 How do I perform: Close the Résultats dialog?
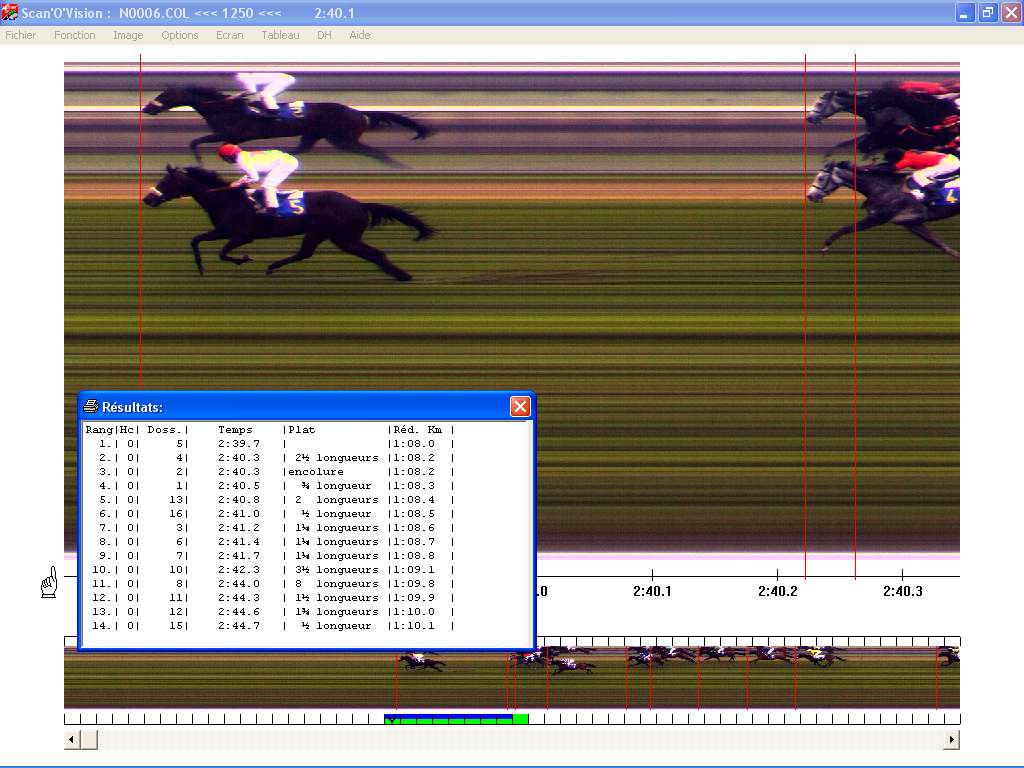[x=520, y=407]
